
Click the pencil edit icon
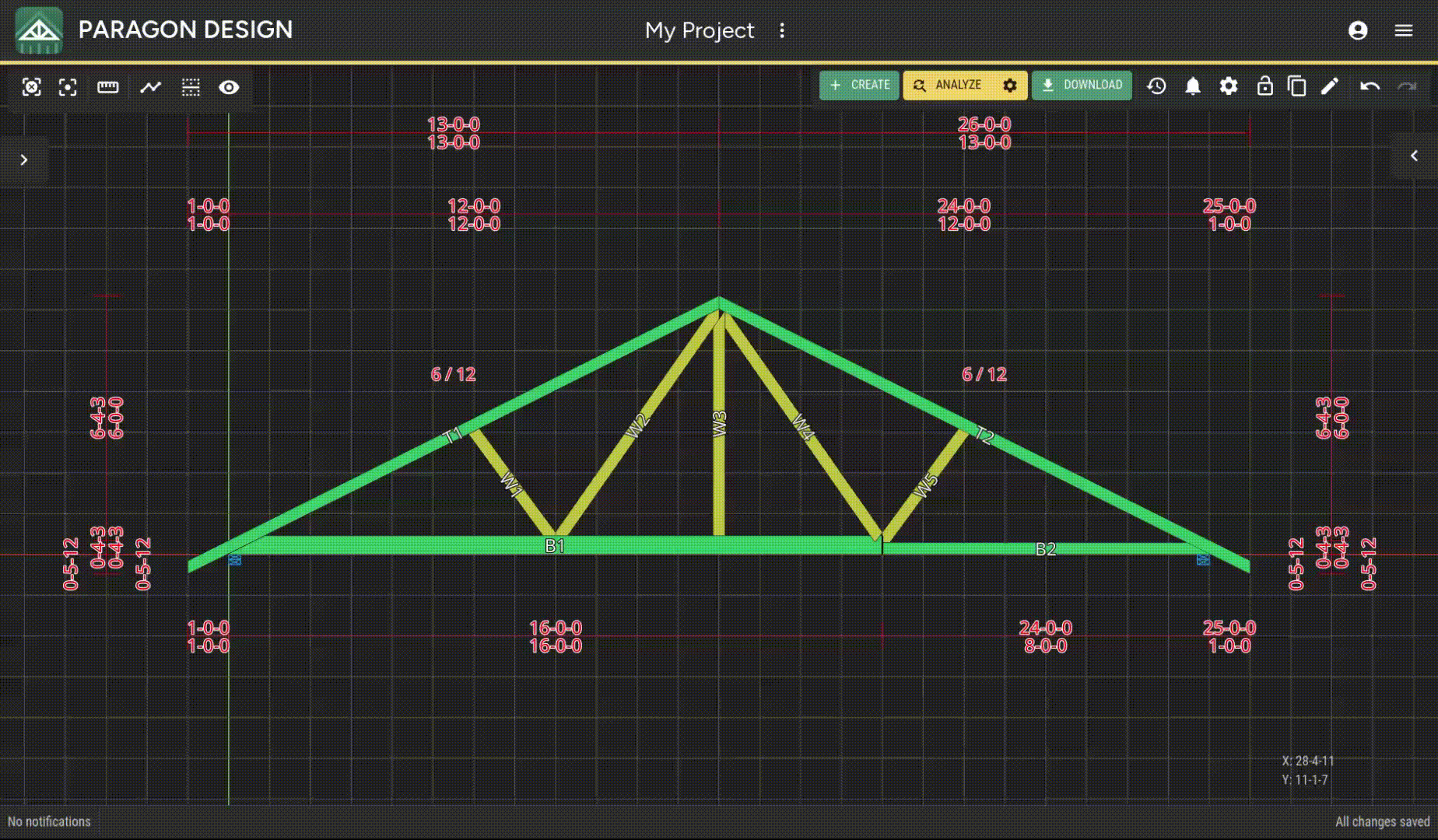pyautogui.click(x=1330, y=86)
